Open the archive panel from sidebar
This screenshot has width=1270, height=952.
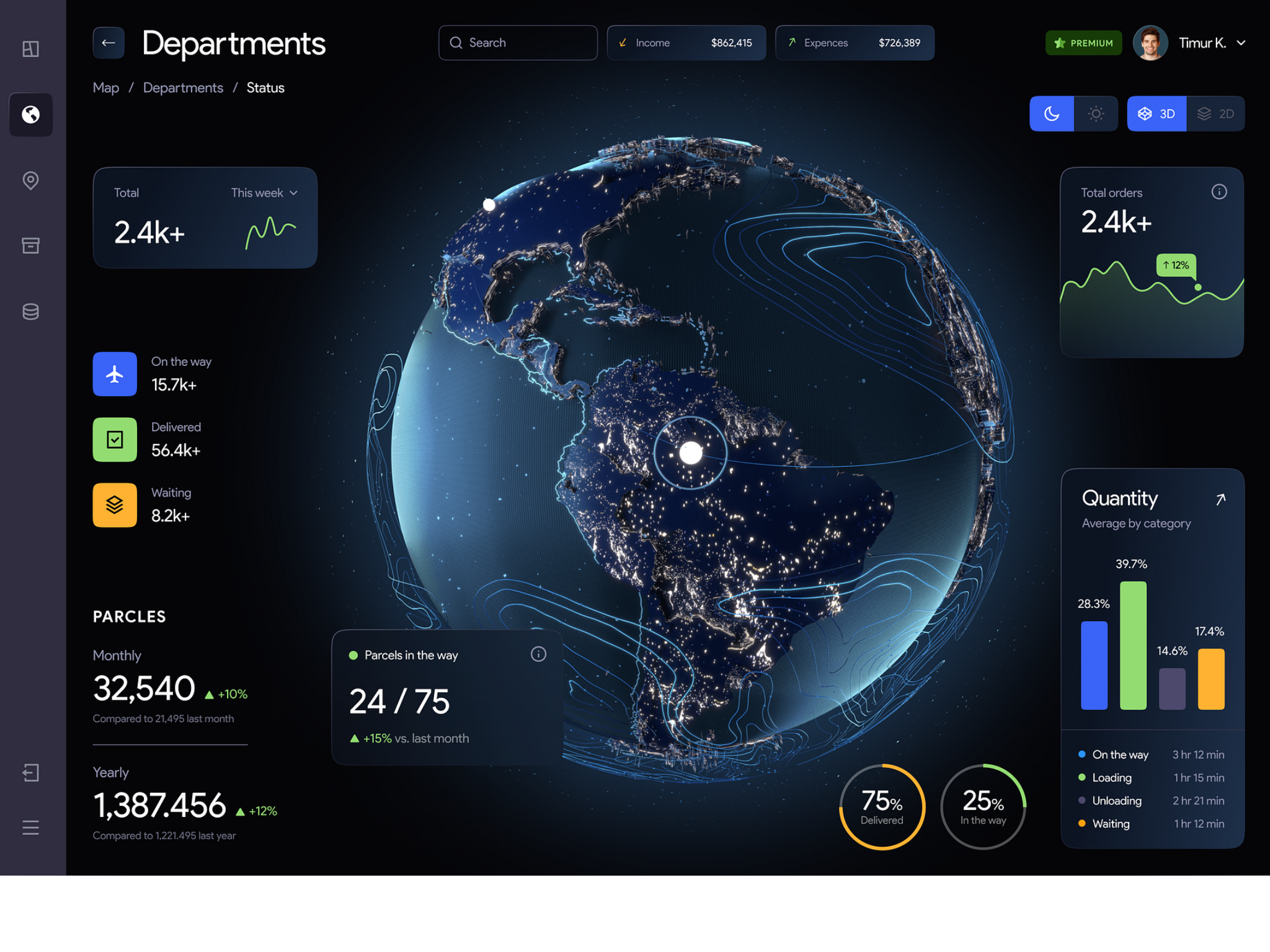30,245
